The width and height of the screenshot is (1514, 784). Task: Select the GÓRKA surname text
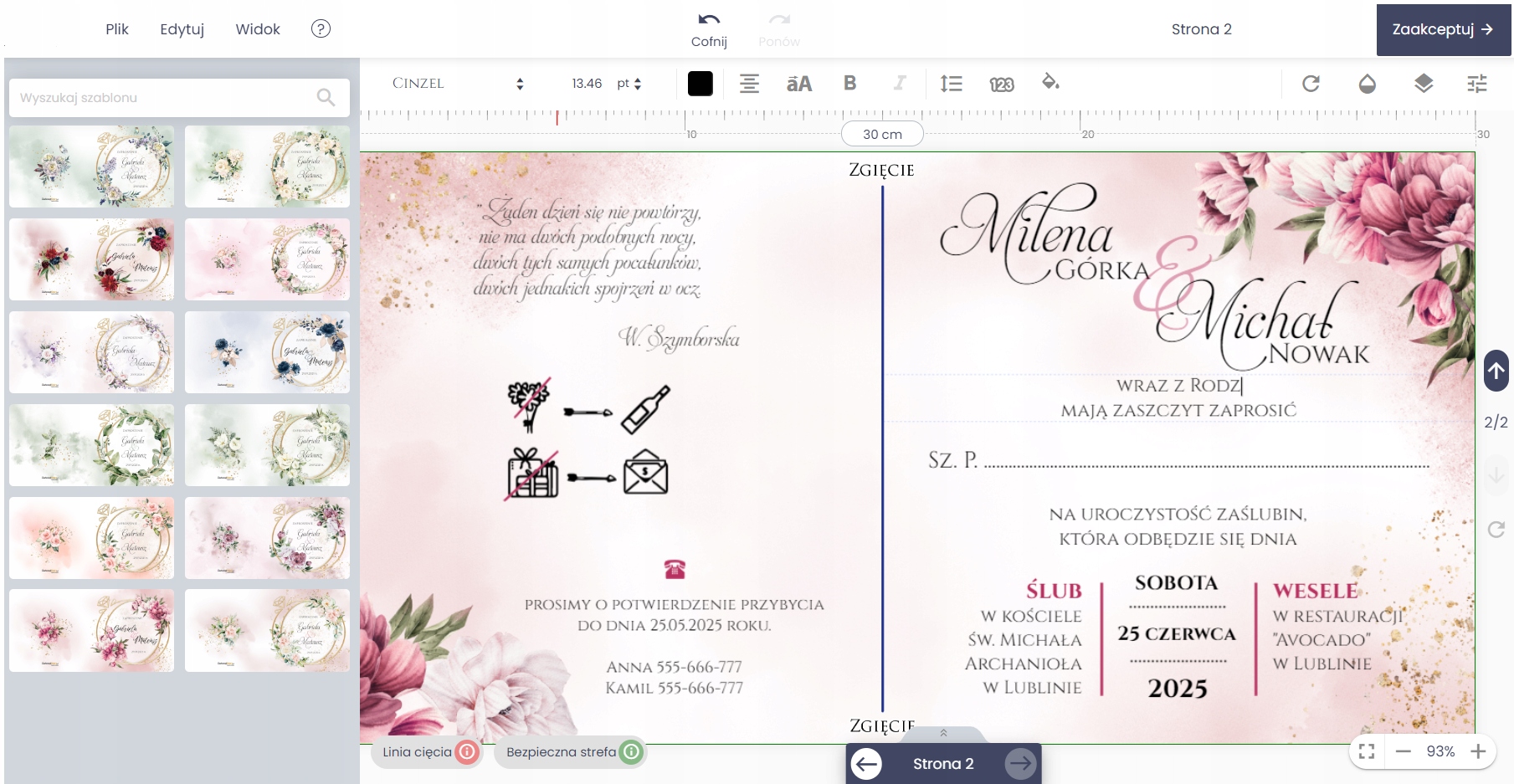click(x=1103, y=270)
